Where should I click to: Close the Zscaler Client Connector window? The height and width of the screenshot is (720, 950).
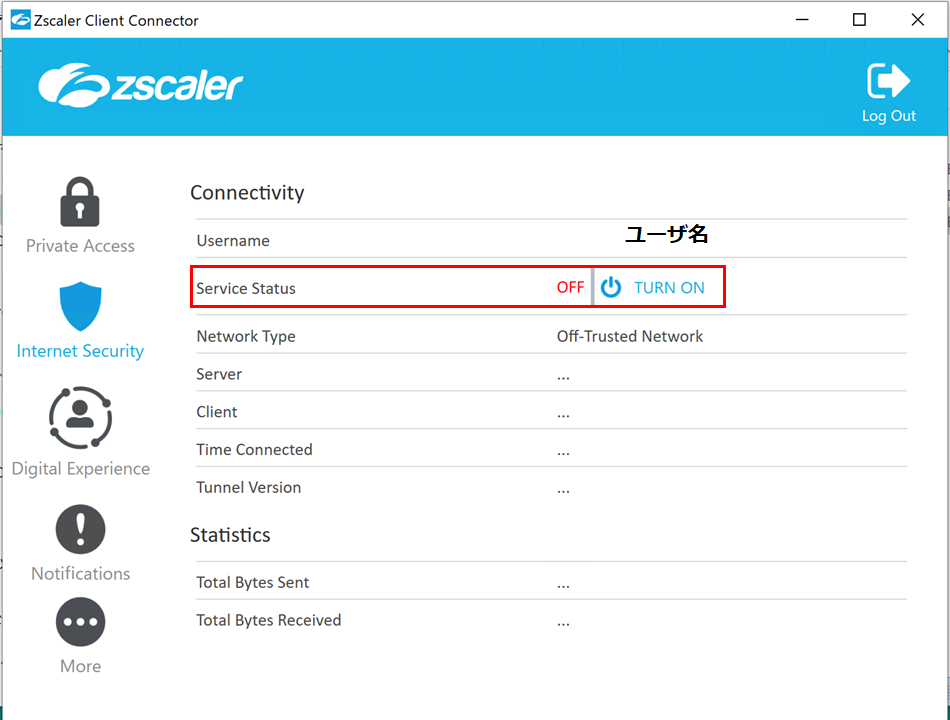pyautogui.click(x=917, y=20)
